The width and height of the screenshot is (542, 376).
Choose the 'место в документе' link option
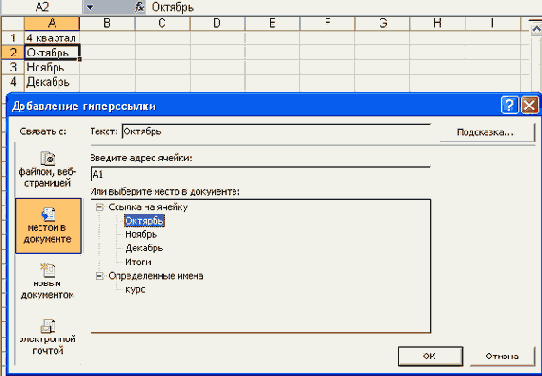(48, 226)
